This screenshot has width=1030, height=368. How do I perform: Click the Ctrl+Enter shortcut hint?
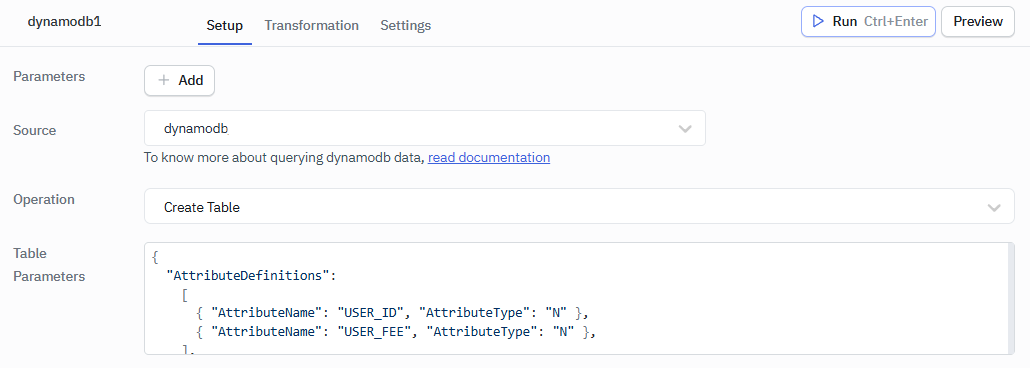coord(895,22)
